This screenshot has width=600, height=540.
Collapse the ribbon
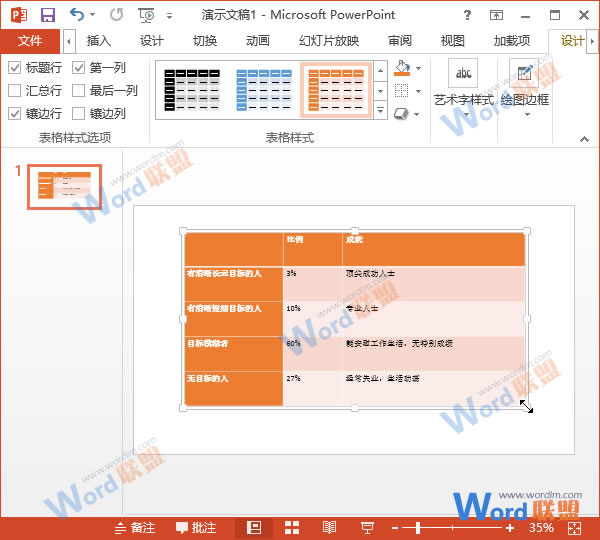tap(584, 139)
